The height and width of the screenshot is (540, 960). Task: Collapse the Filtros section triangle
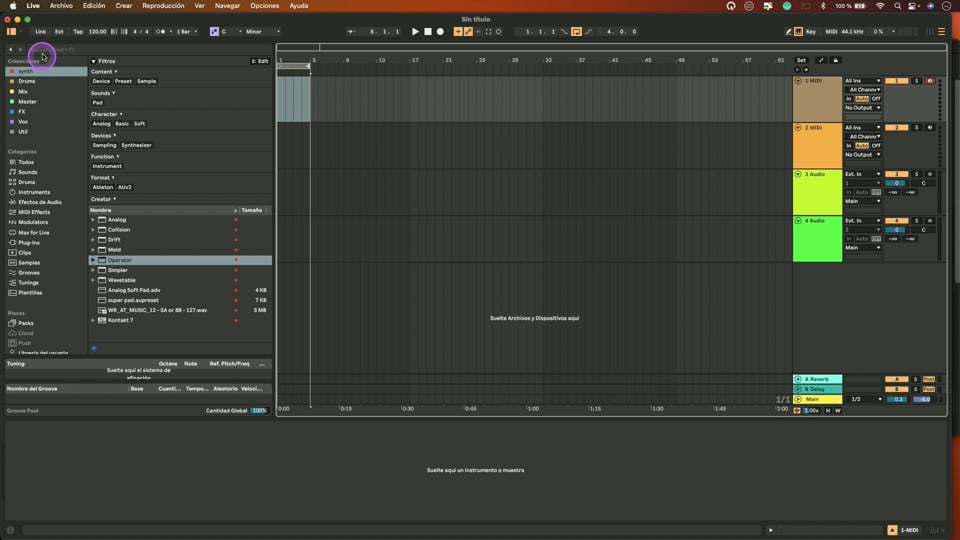(x=94, y=61)
